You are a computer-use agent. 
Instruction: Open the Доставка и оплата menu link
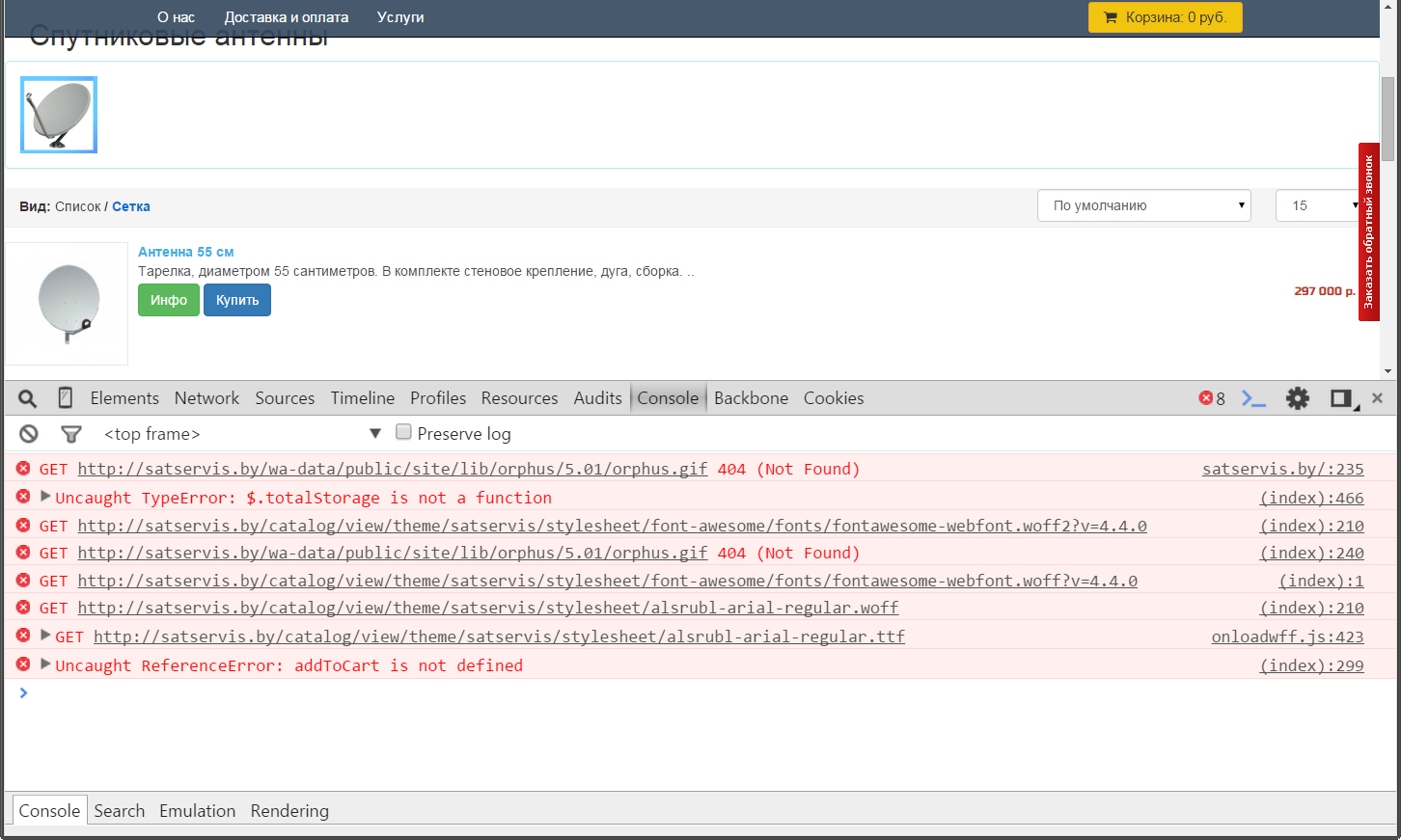click(287, 17)
